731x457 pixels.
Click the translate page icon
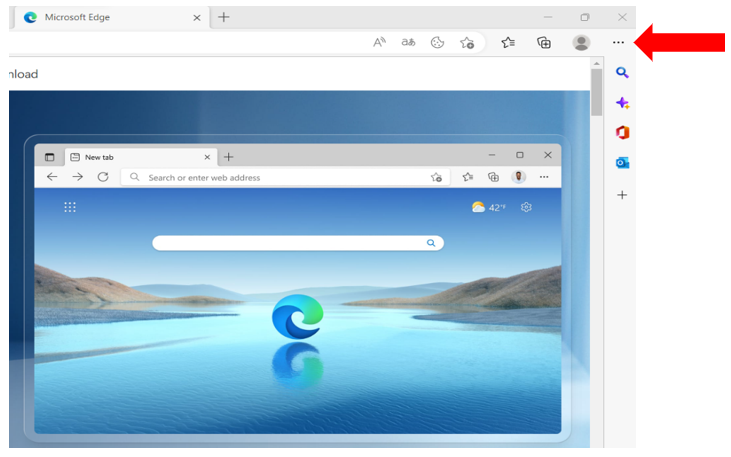tap(408, 42)
